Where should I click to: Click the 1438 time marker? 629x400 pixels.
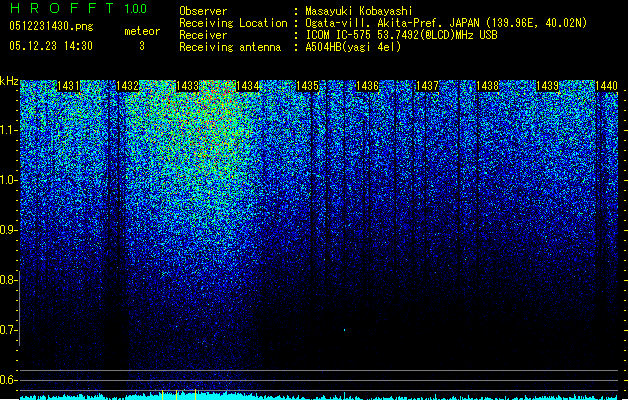point(487,86)
